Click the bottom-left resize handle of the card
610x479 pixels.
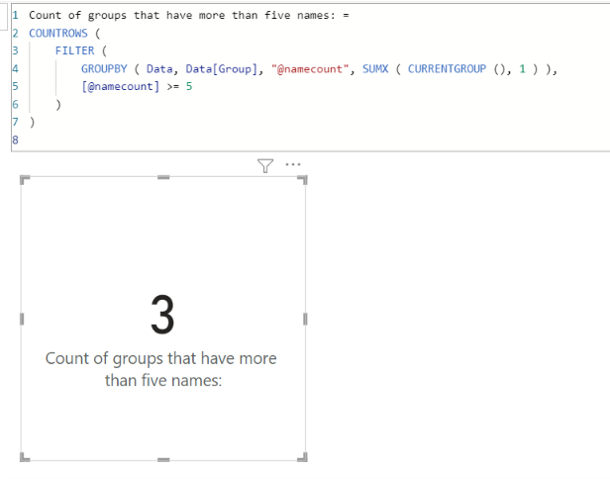click(25, 457)
